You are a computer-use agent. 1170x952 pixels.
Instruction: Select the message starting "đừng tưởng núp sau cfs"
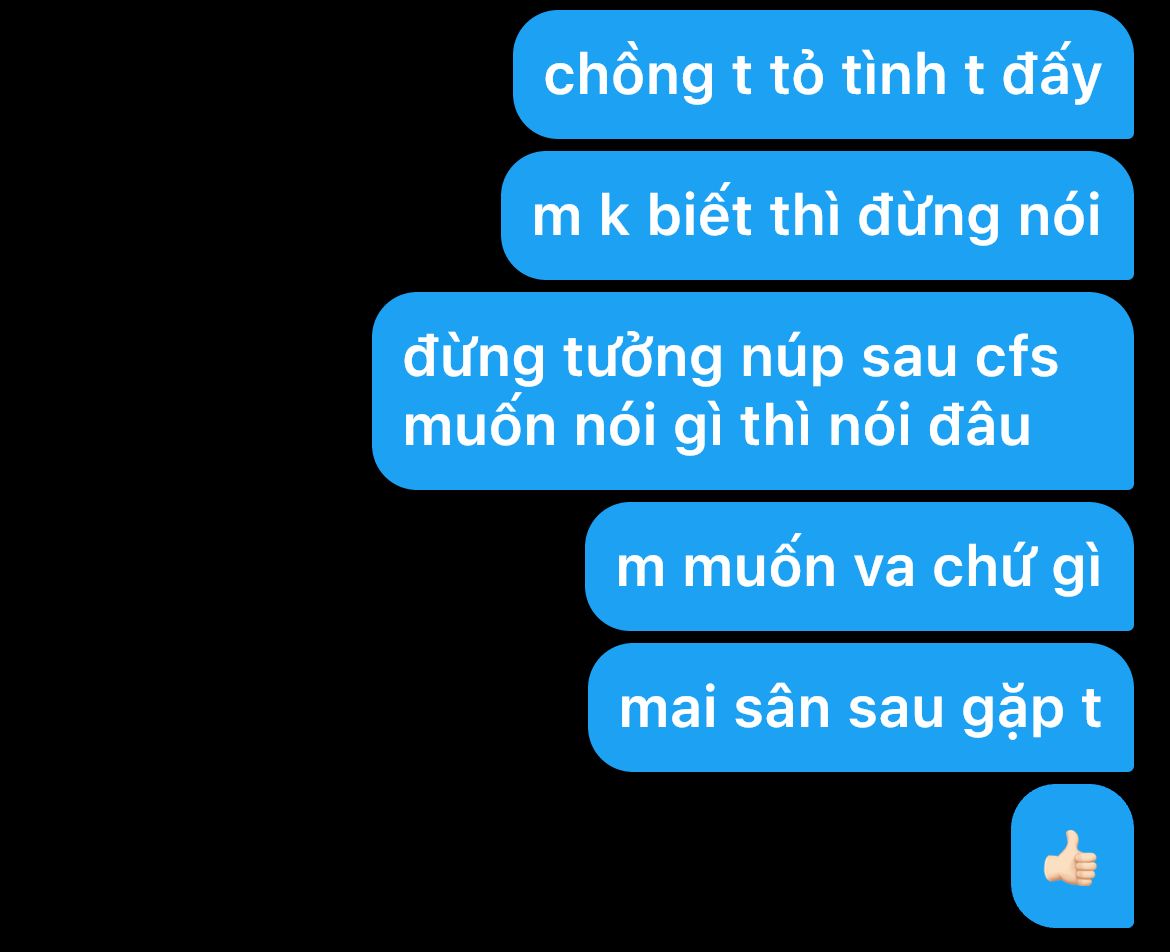[753, 391]
